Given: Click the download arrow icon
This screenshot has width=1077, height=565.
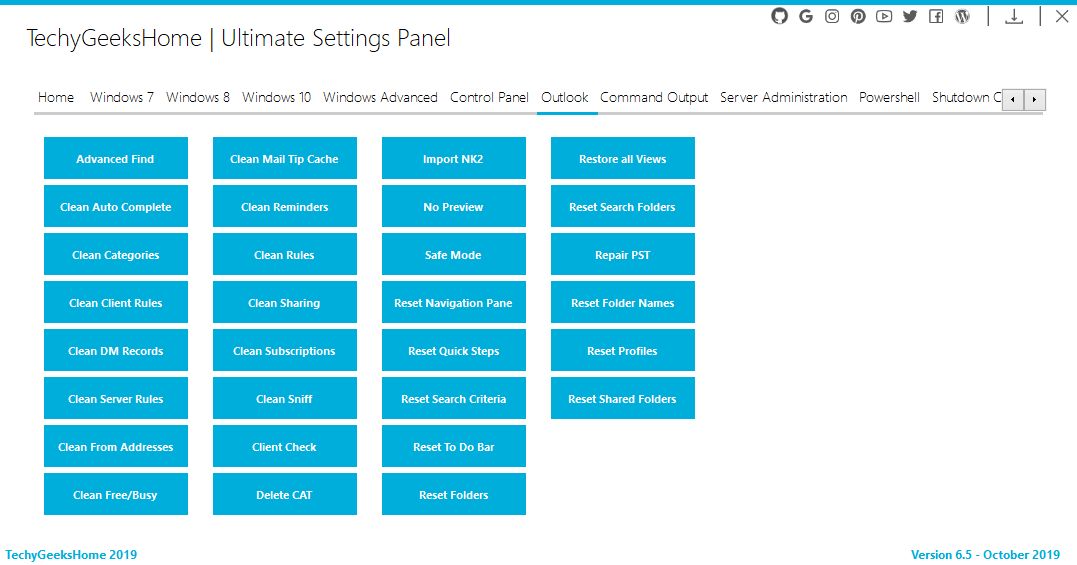Looking at the screenshot, I should (1014, 16).
